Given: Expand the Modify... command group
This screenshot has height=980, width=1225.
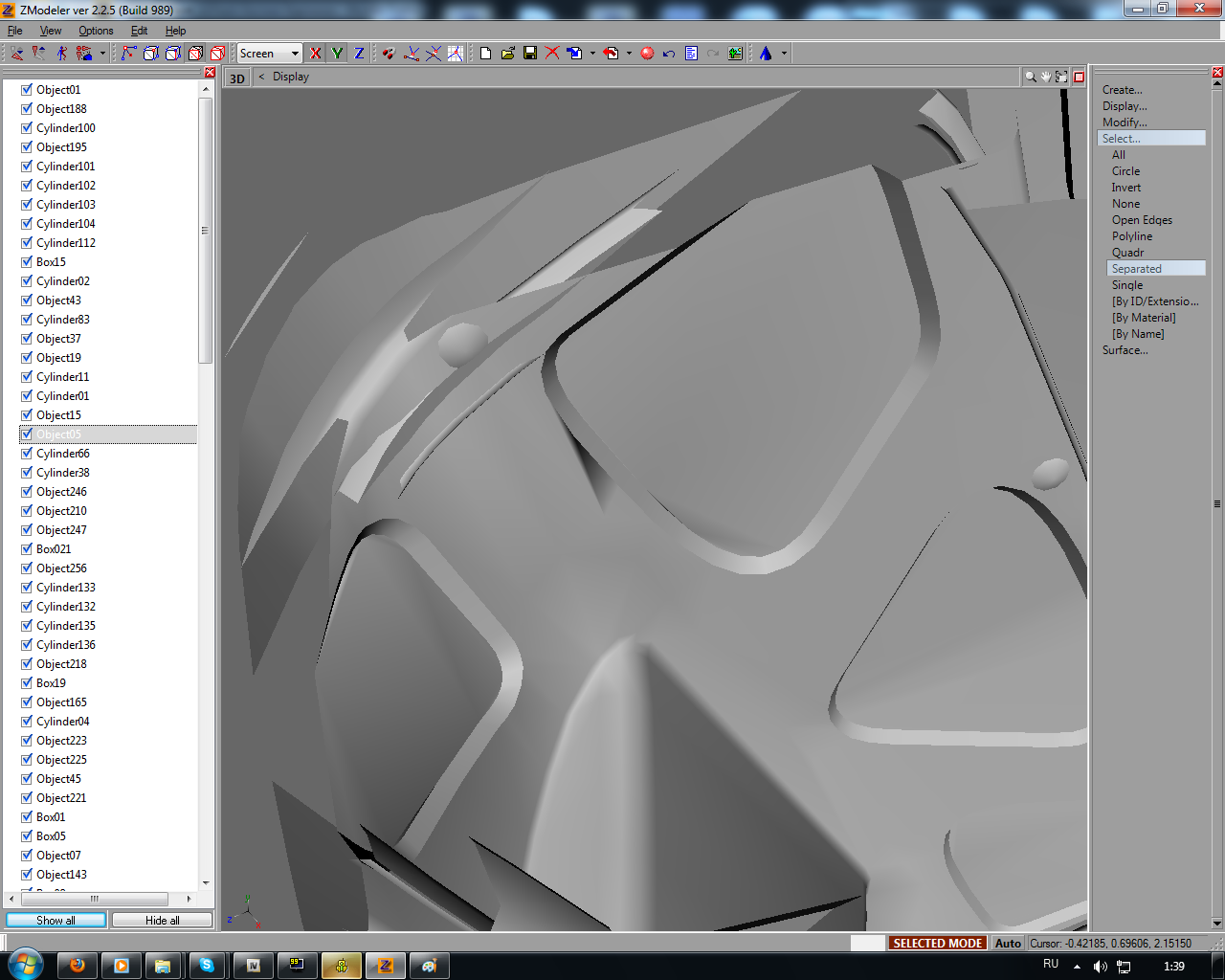Looking at the screenshot, I should tap(1125, 122).
